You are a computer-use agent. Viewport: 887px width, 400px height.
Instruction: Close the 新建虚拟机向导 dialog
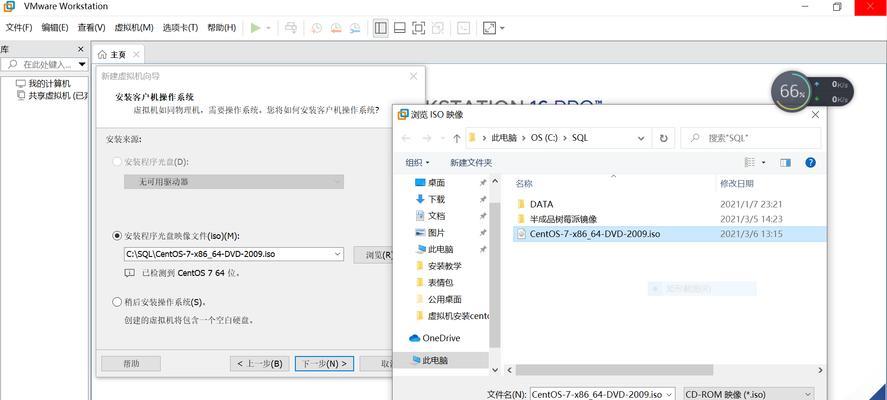pos(414,76)
